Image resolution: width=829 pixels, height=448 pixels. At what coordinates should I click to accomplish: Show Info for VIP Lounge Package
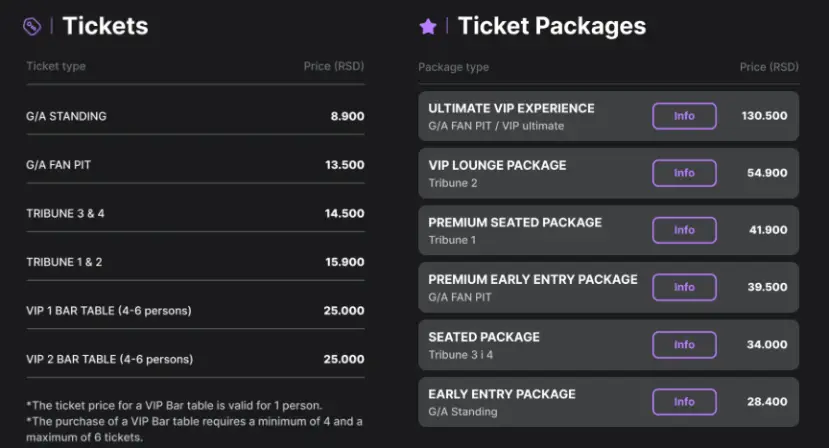tap(684, 173)
